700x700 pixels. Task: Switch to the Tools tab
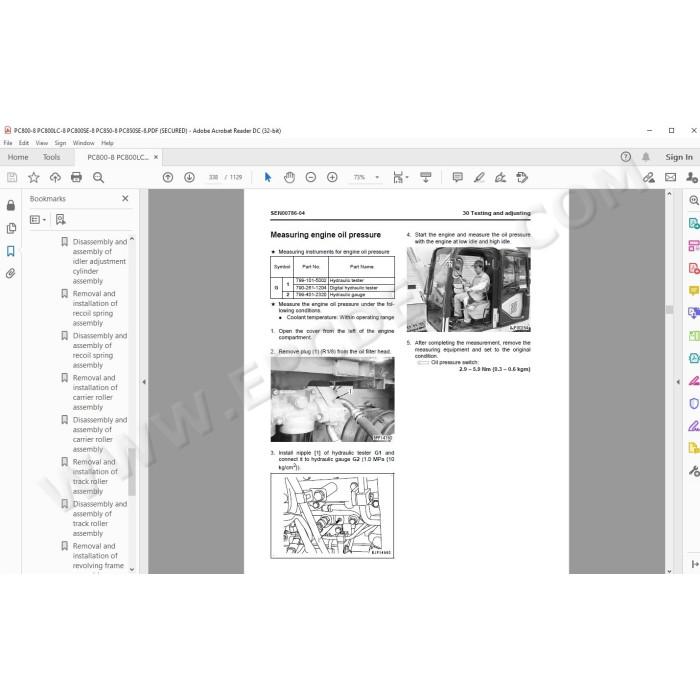(51, 157)
